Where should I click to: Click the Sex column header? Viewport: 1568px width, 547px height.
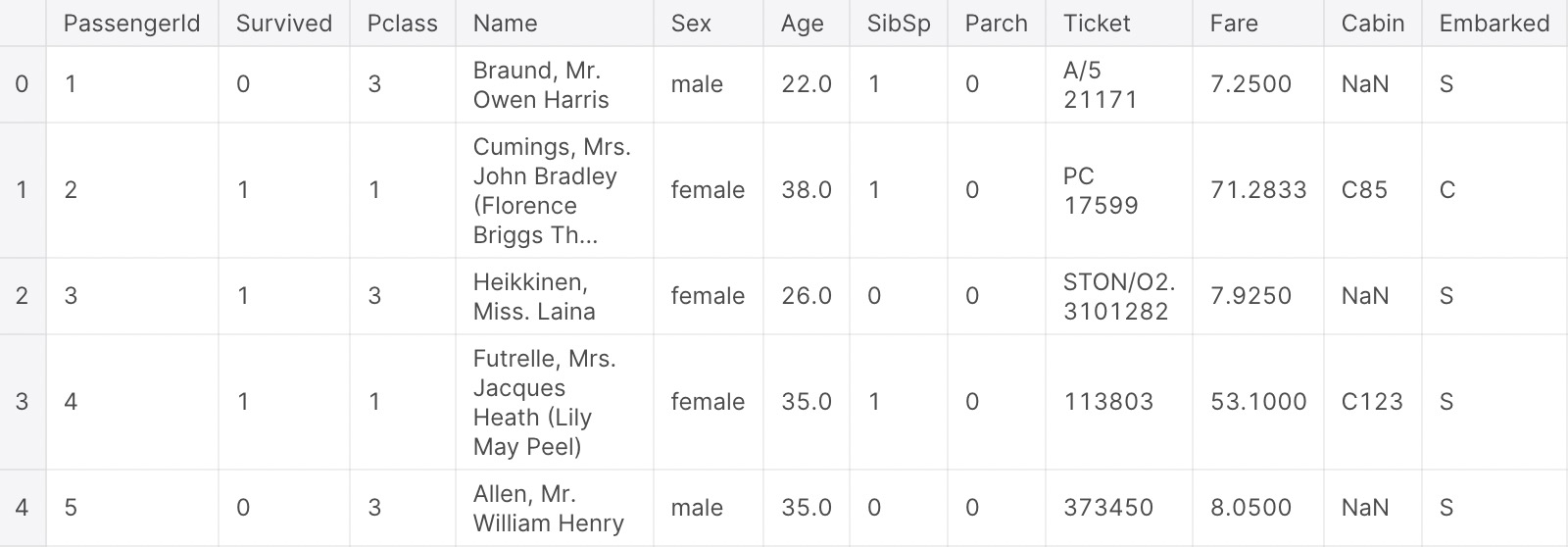tap(709, 24)
